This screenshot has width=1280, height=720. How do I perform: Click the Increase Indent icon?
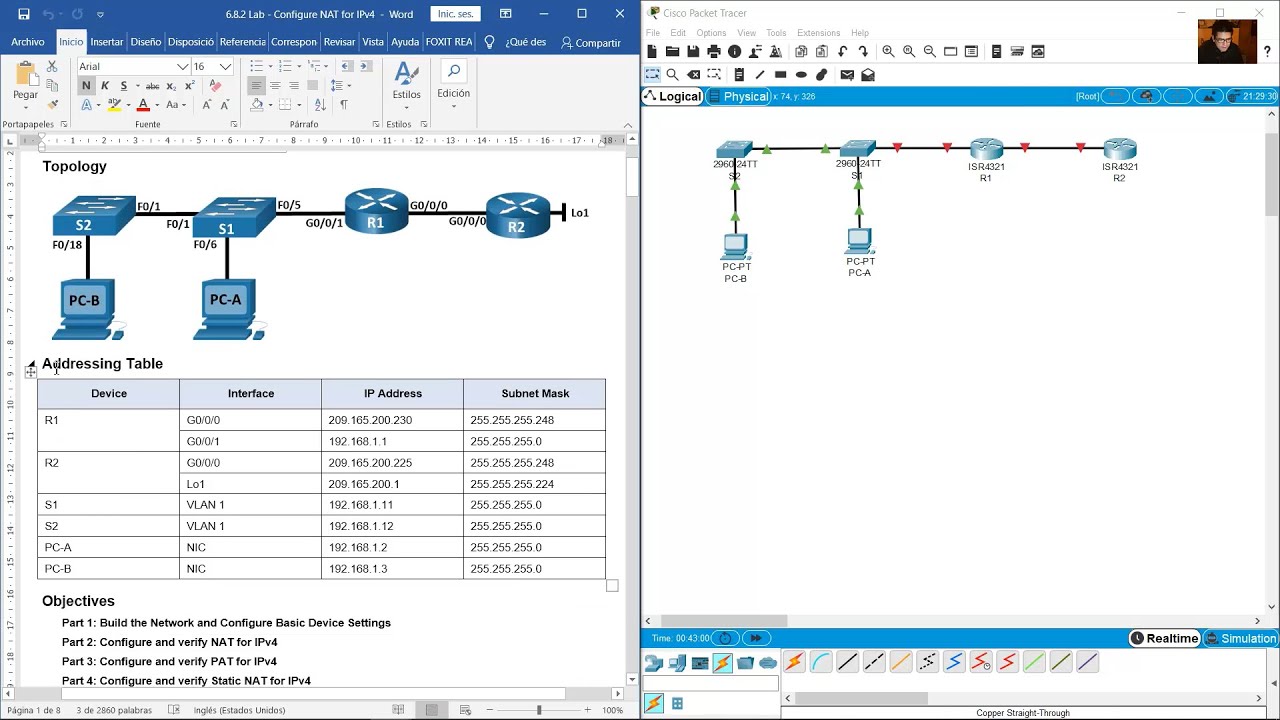pyautogui.click(x=368, y=66)
